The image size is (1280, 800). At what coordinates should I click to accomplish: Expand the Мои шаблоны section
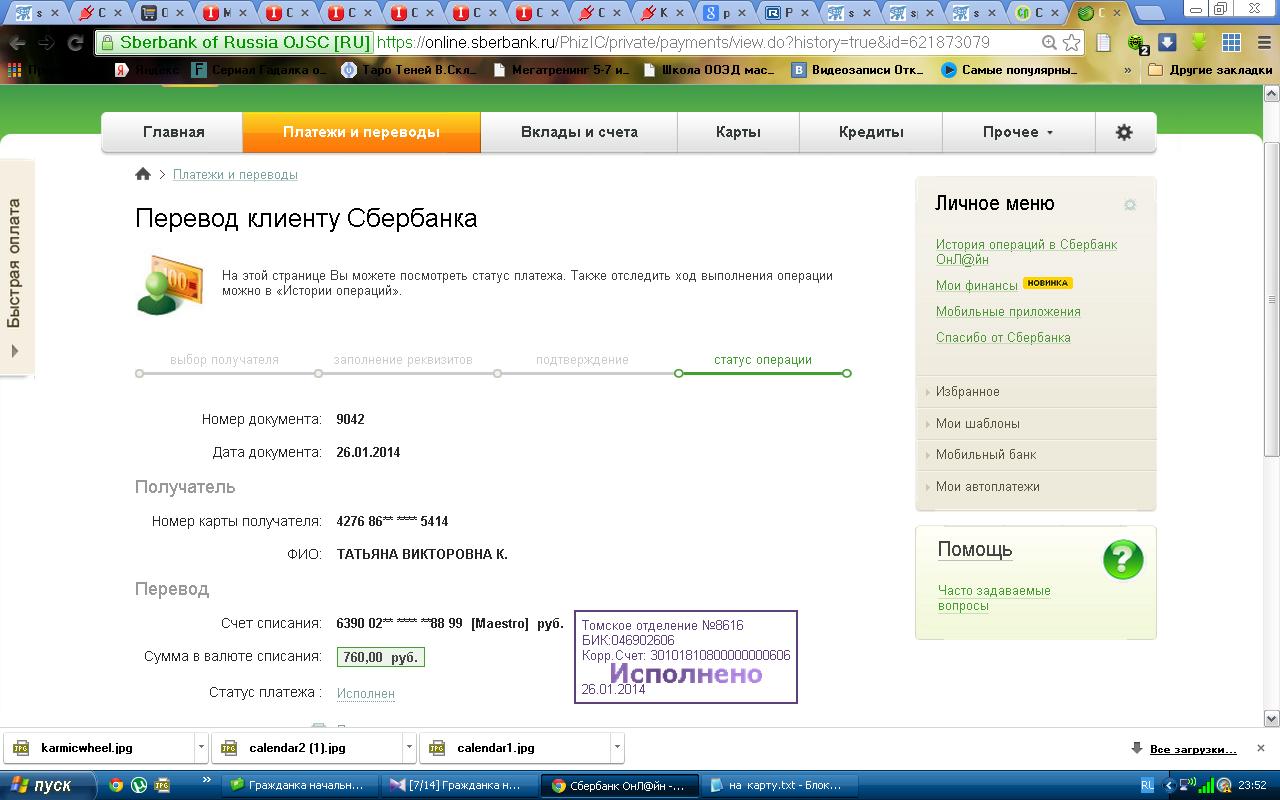pos(1035,424)
